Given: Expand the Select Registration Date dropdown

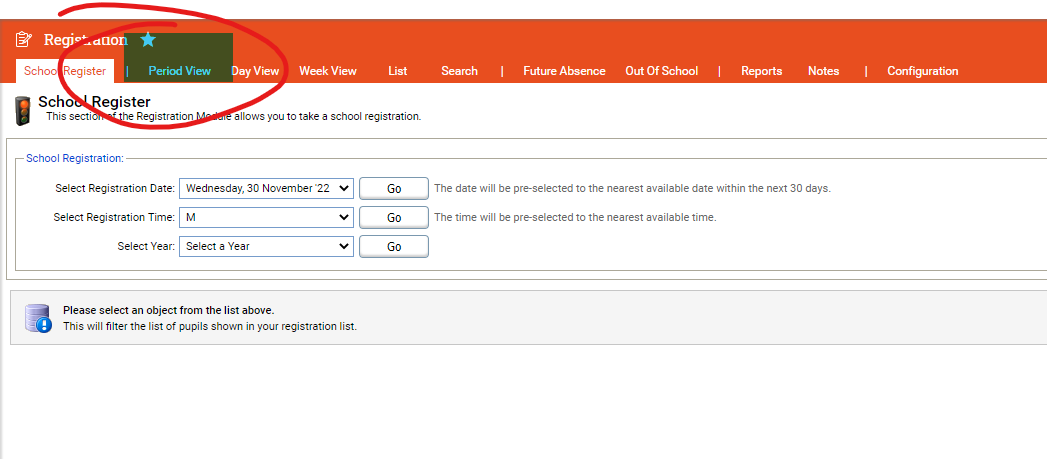Looking at the screenshot, I should pyautogui.click(x=266, y=188).
